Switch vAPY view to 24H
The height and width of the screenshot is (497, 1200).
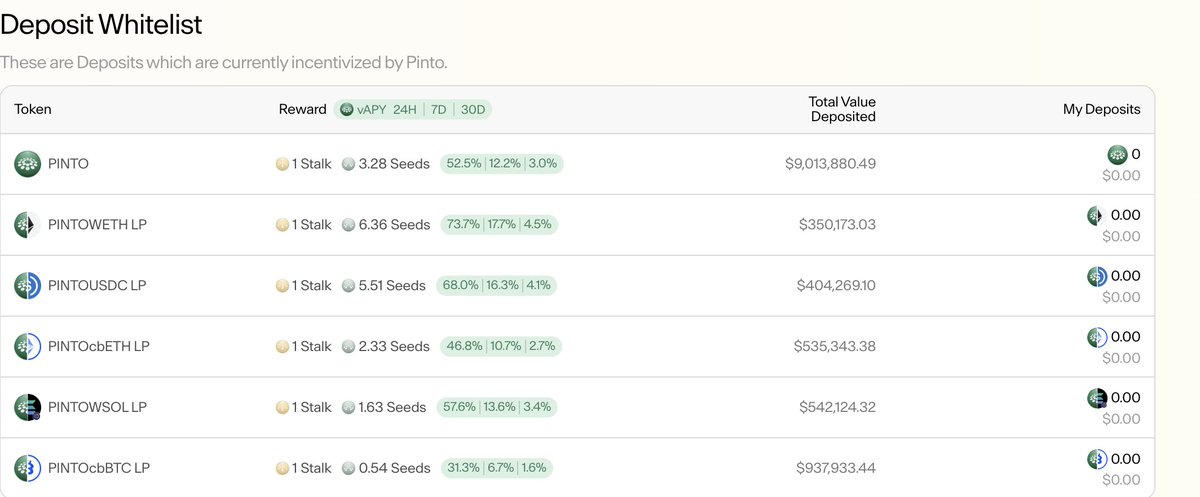405,109
